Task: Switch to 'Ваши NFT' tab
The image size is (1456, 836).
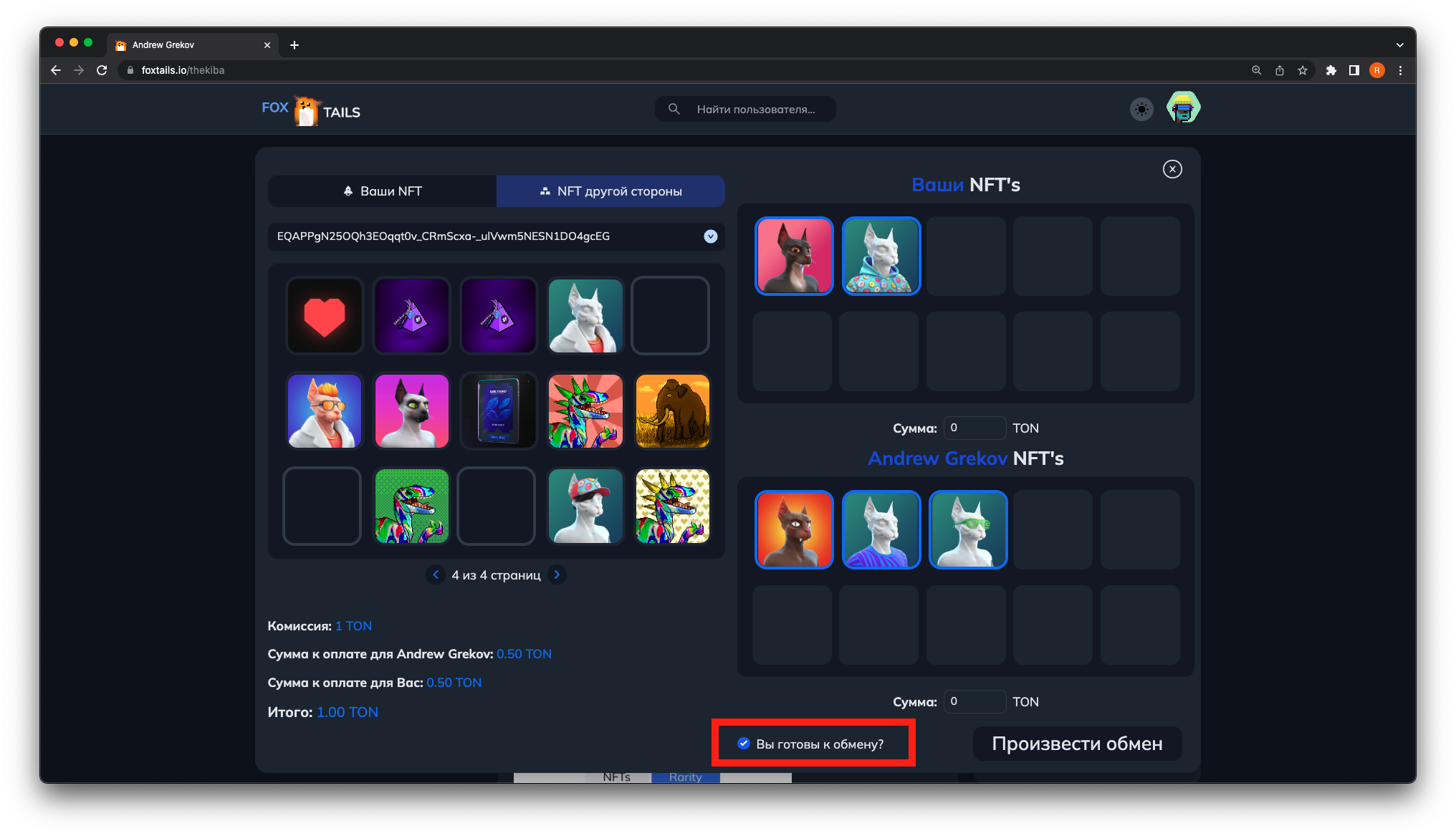Action: [382, 191]
